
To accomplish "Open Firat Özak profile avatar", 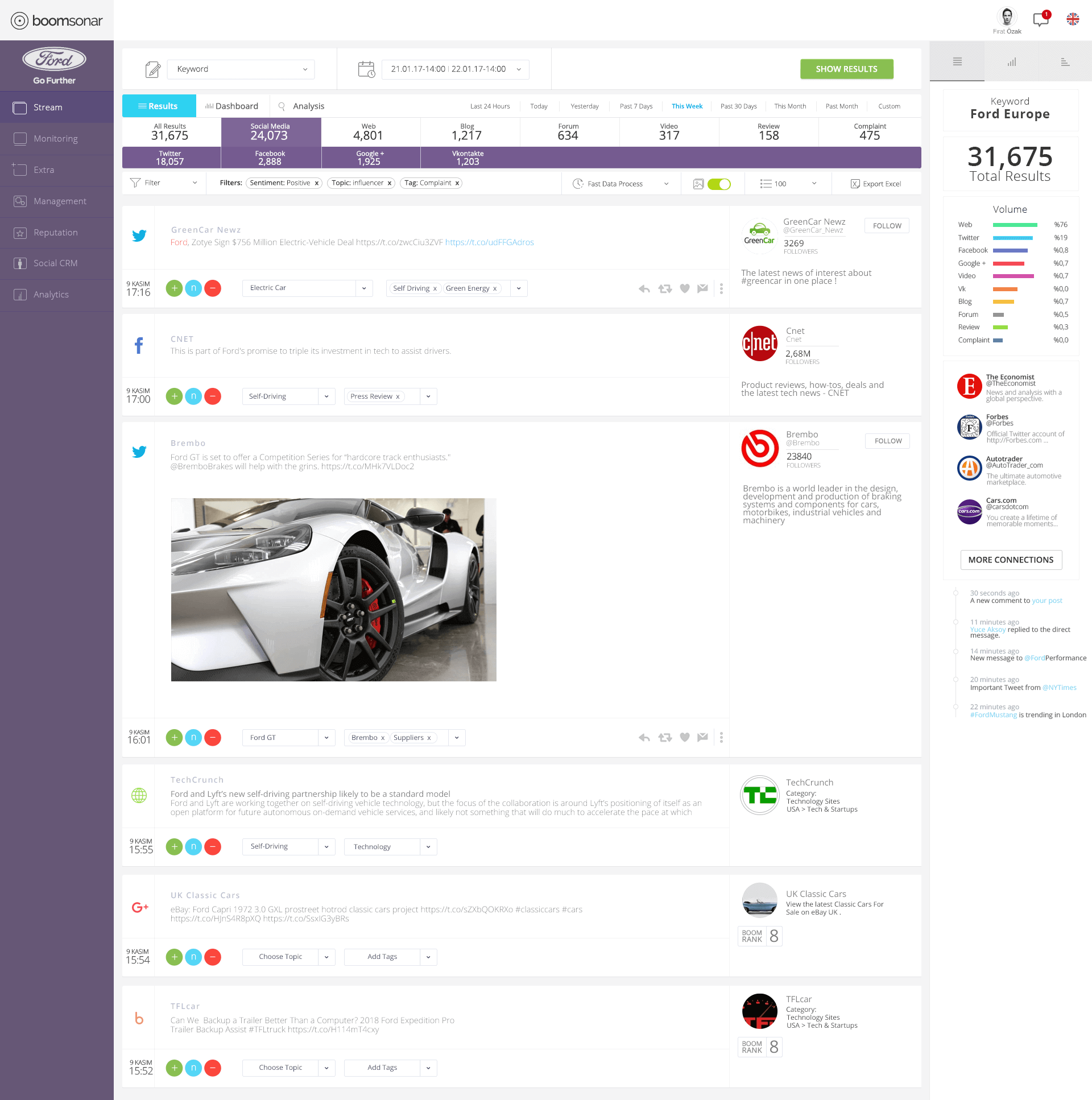I will tap(1007, 17).
